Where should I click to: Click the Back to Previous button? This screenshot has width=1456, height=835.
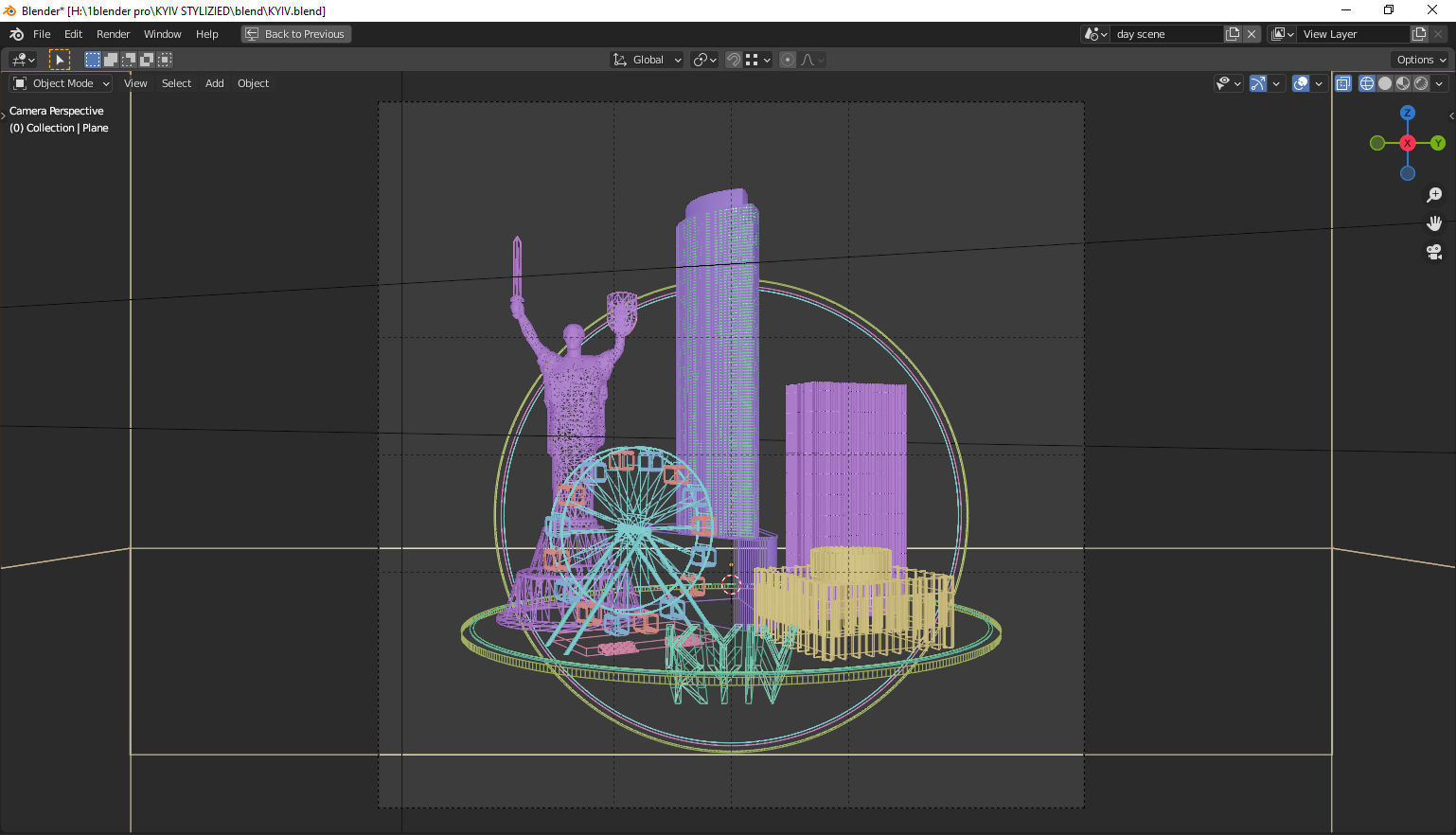[x=296, y=34]
